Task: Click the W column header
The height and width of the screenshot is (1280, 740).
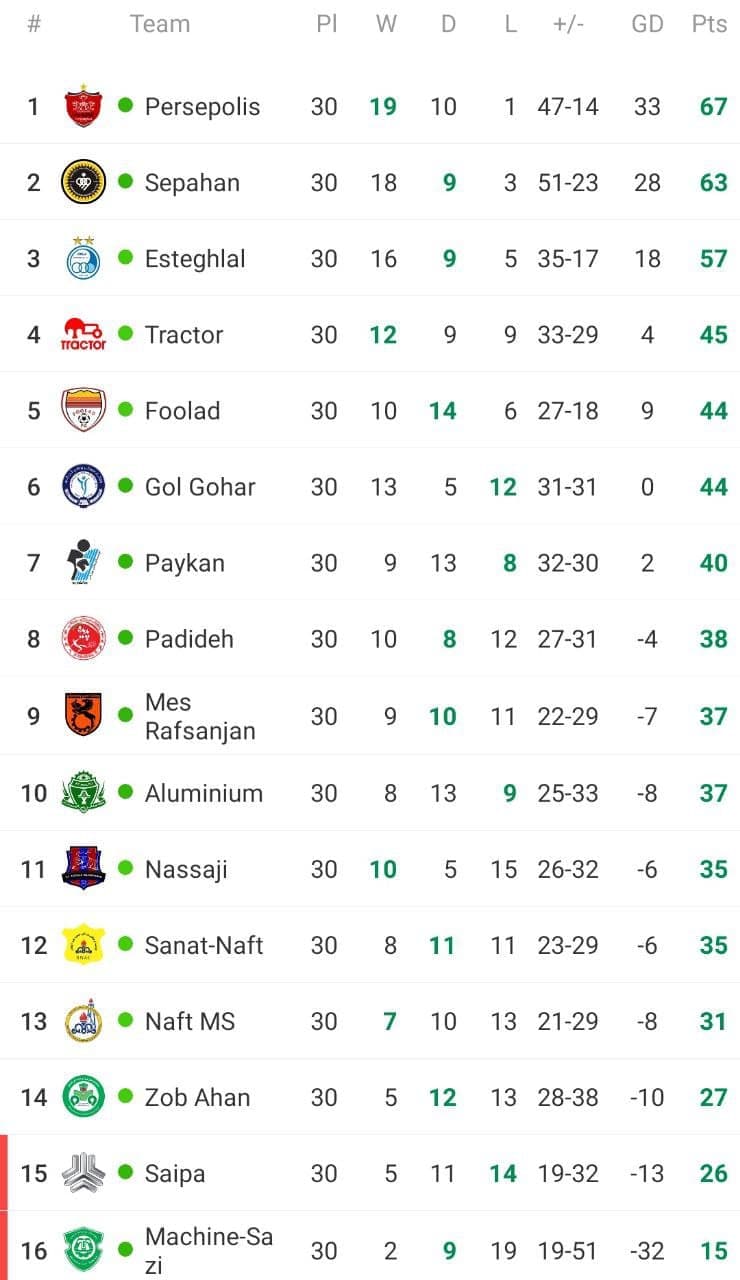Action: coord(386,24)
